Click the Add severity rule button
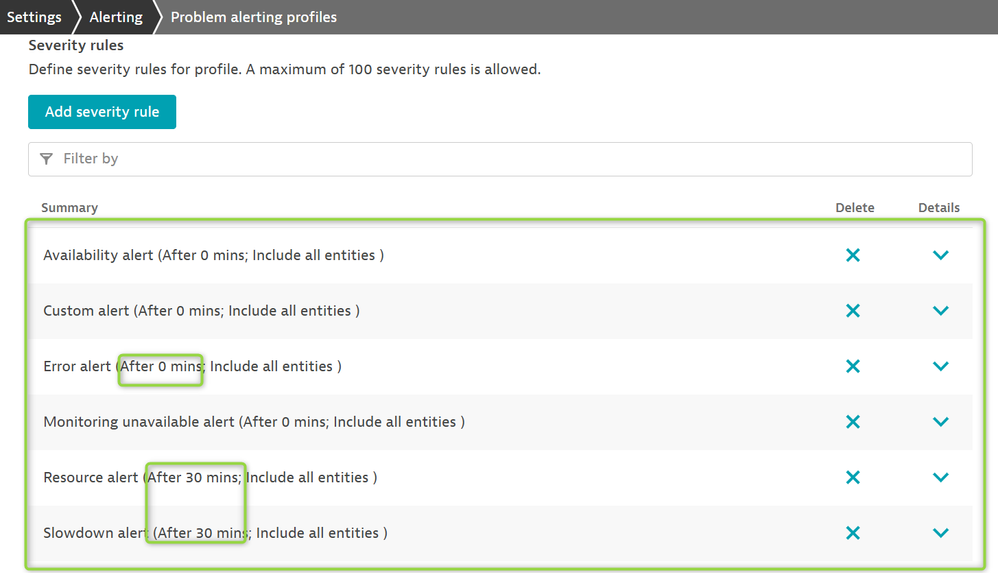Screen dimensions: 998x573 102,112
